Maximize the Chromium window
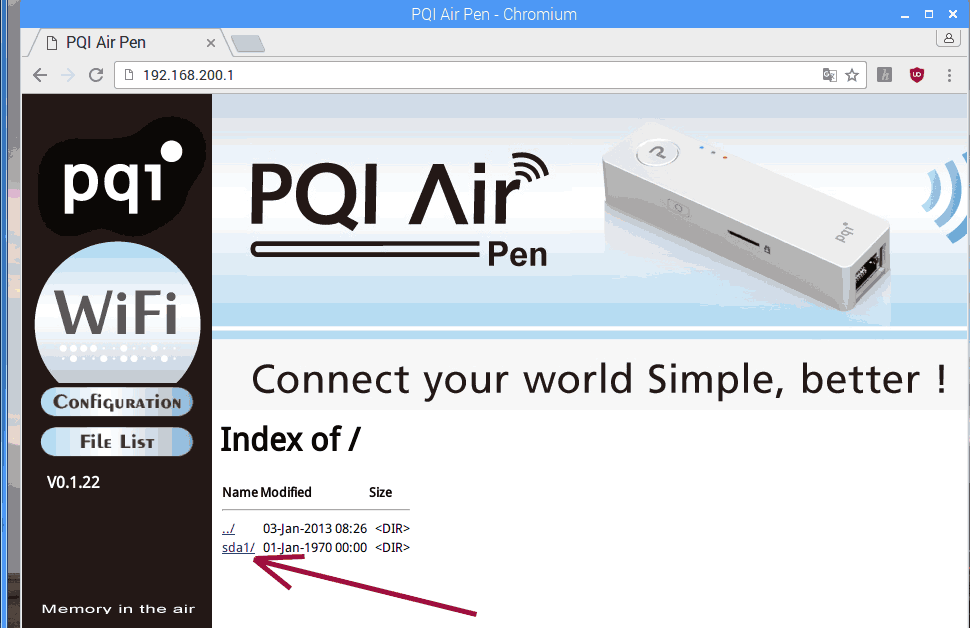 929,14
